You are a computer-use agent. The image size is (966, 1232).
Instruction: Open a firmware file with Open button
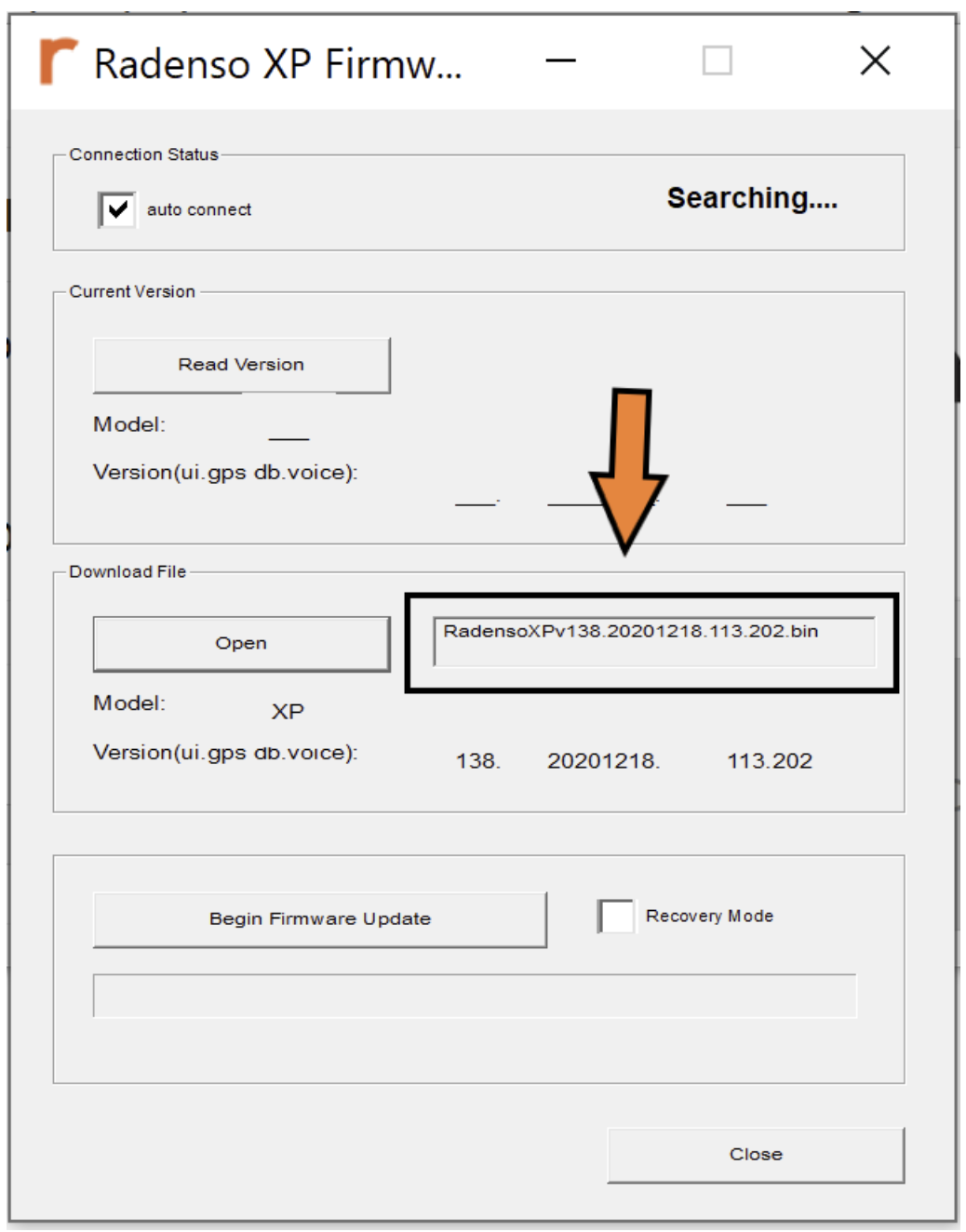tap(242, 644)
